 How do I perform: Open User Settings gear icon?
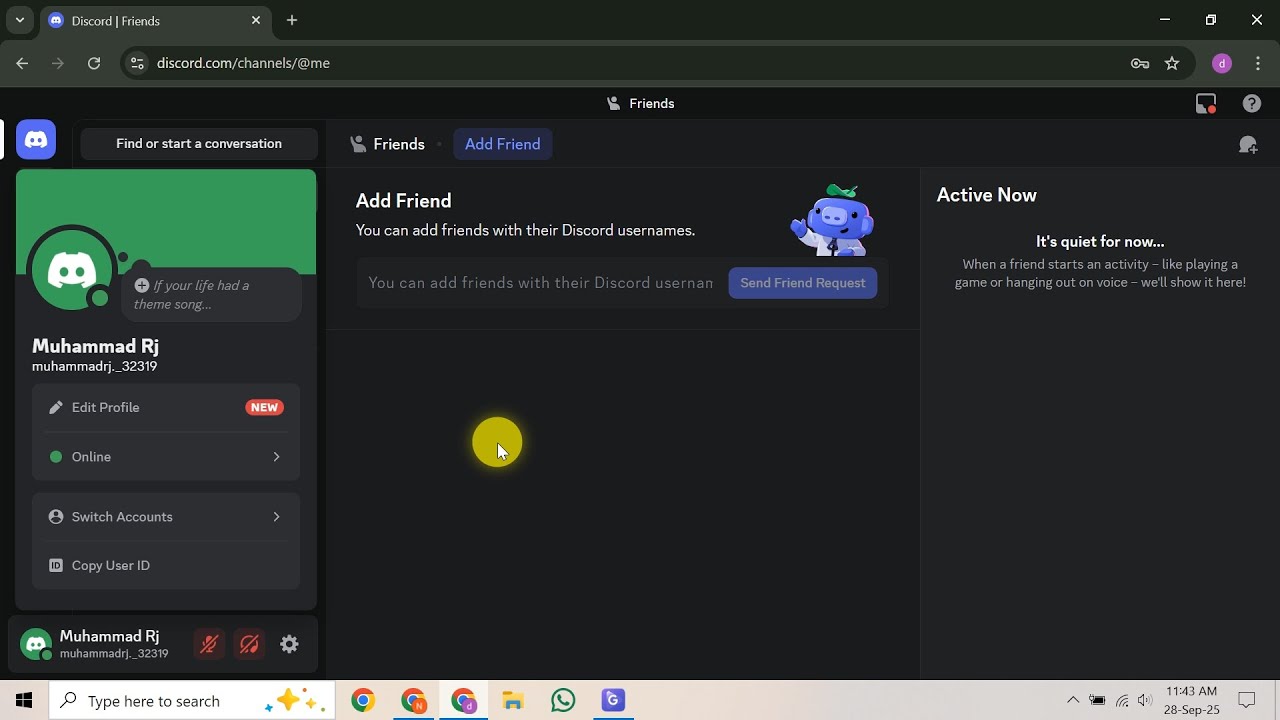tap(289, 645)
